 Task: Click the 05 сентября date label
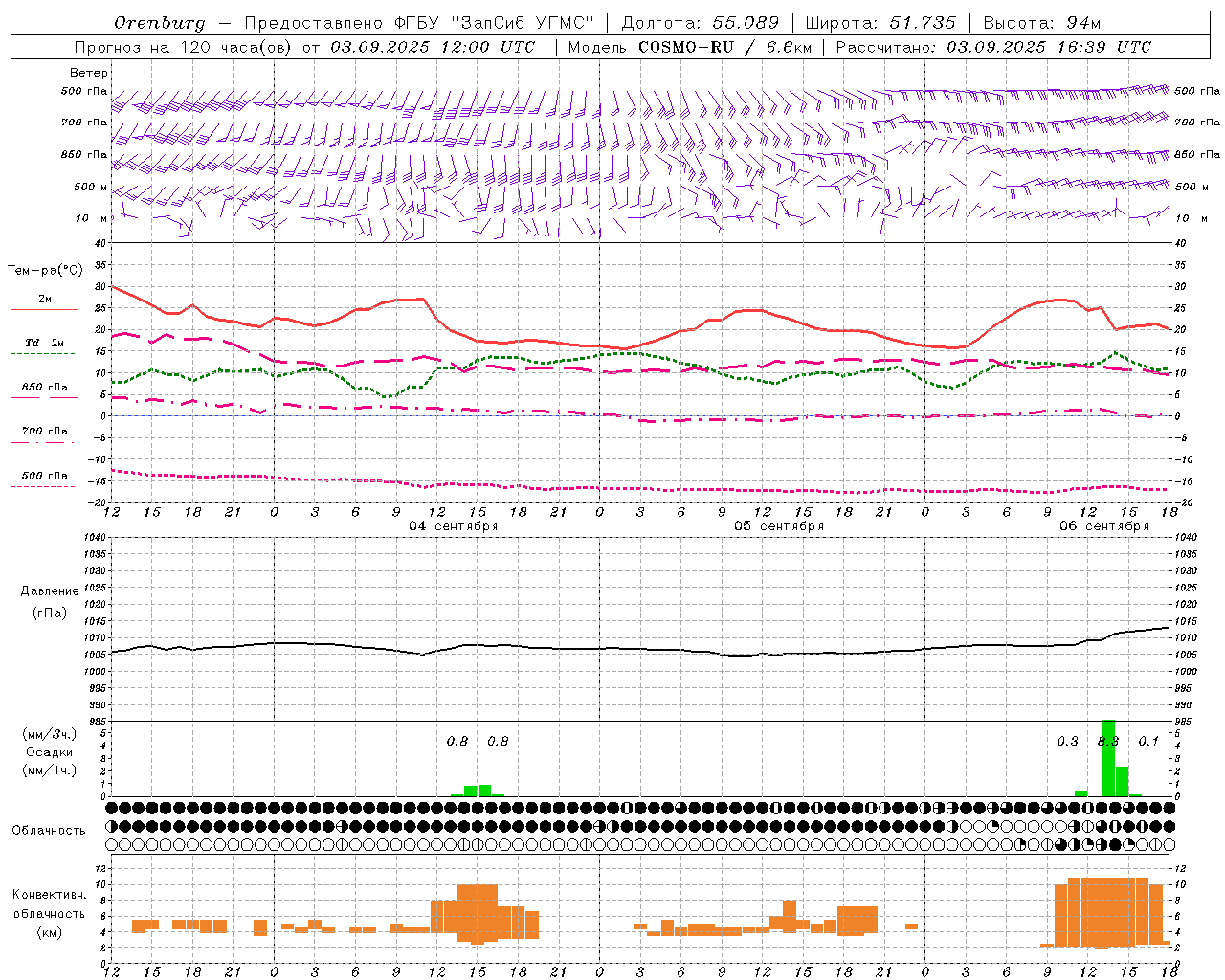[x=779, y=526]
